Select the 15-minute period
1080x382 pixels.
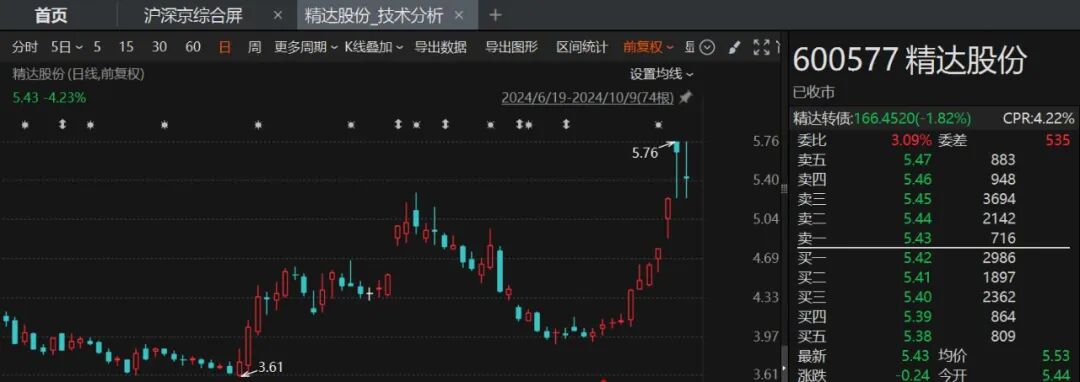126,47
